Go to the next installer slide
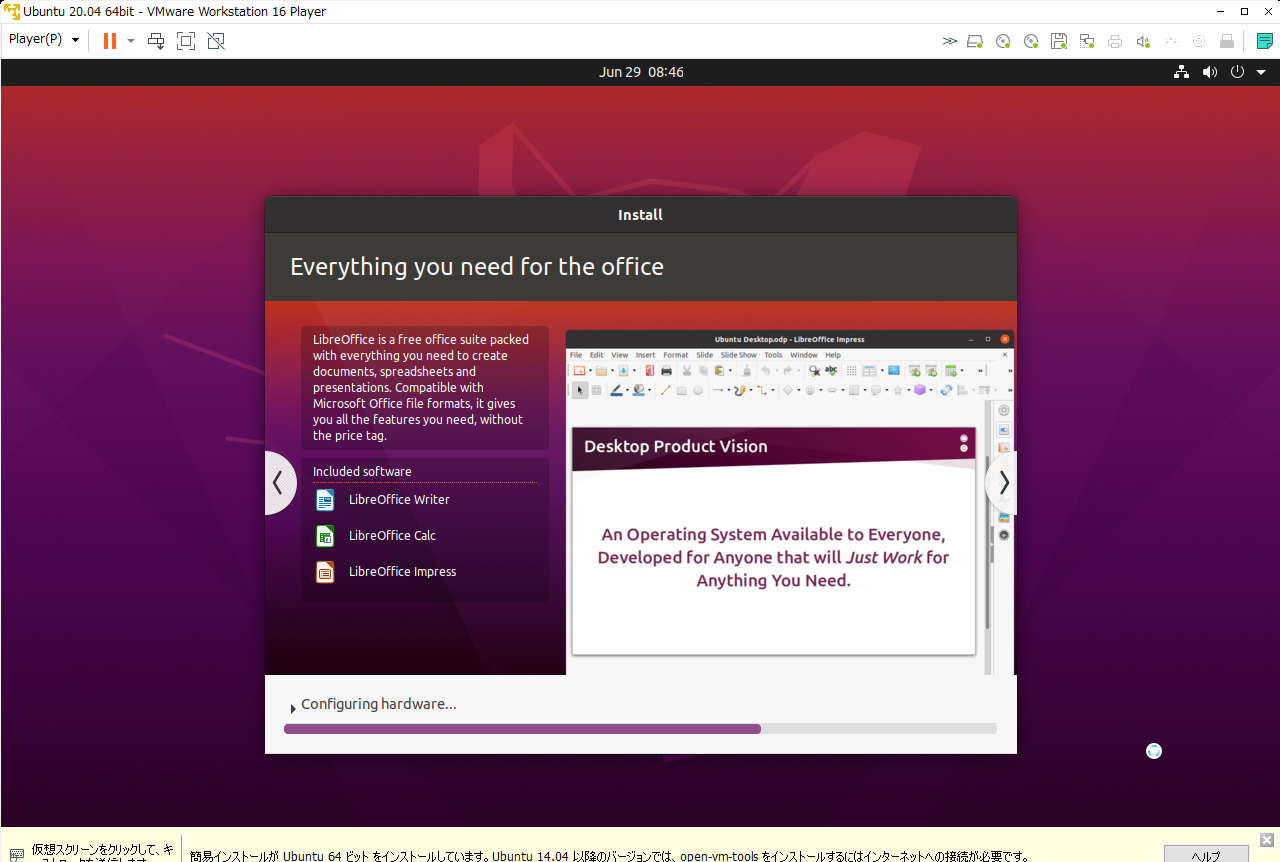This screenshot has width=1280, height=862. tap(1001, 483)
